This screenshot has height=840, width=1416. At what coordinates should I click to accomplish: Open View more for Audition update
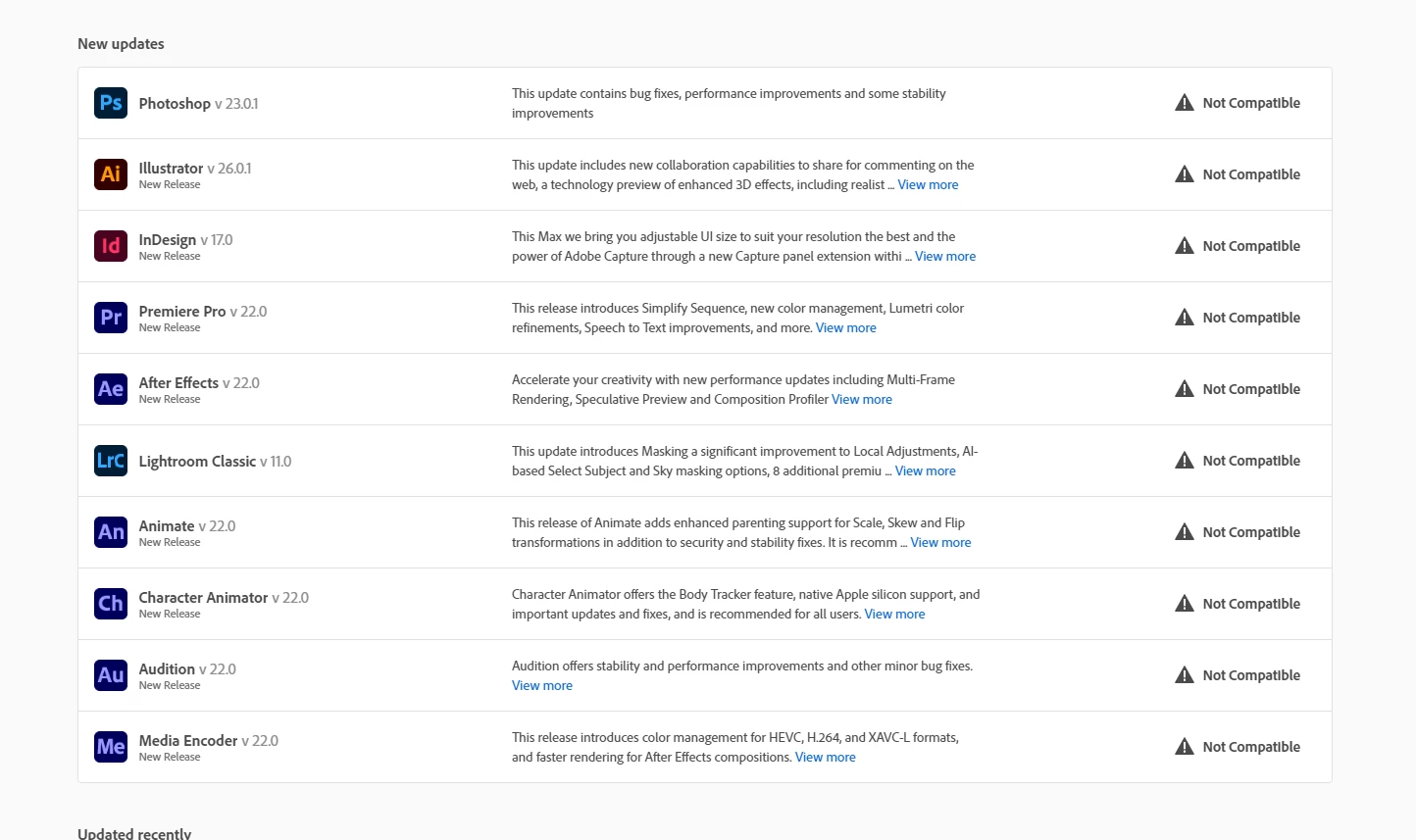click(542, 685)
